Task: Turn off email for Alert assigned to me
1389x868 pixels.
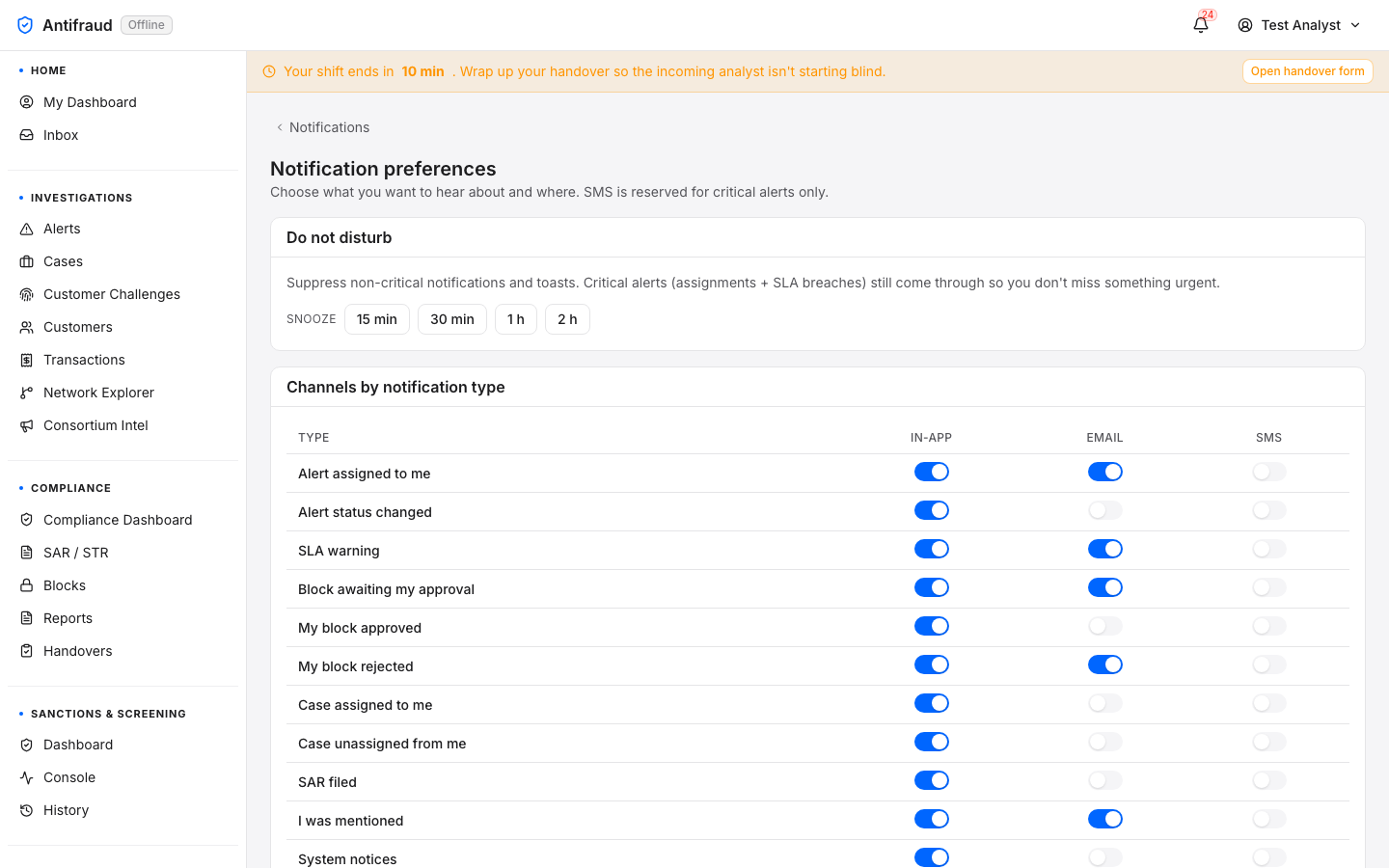Action: pyautogui.click(x=1105, y=472)
